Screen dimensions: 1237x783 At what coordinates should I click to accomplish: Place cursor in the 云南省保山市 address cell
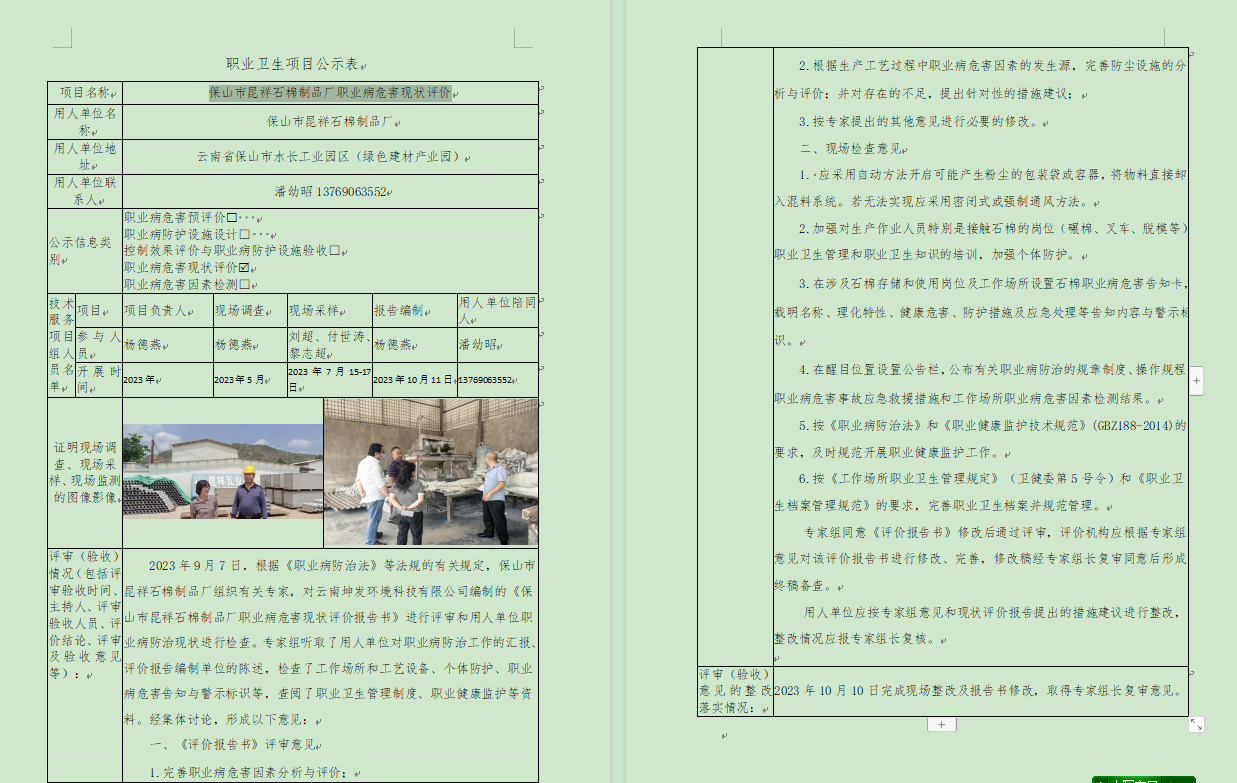pos(329,157)
